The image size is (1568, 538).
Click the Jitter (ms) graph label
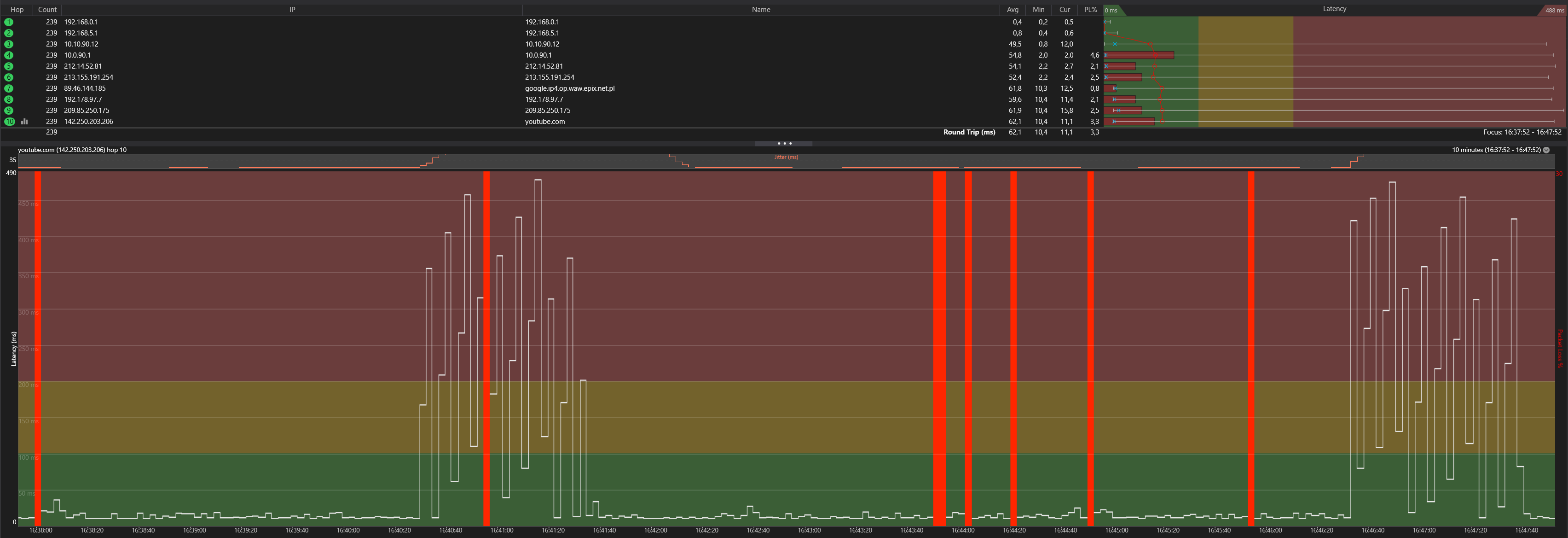786,157
